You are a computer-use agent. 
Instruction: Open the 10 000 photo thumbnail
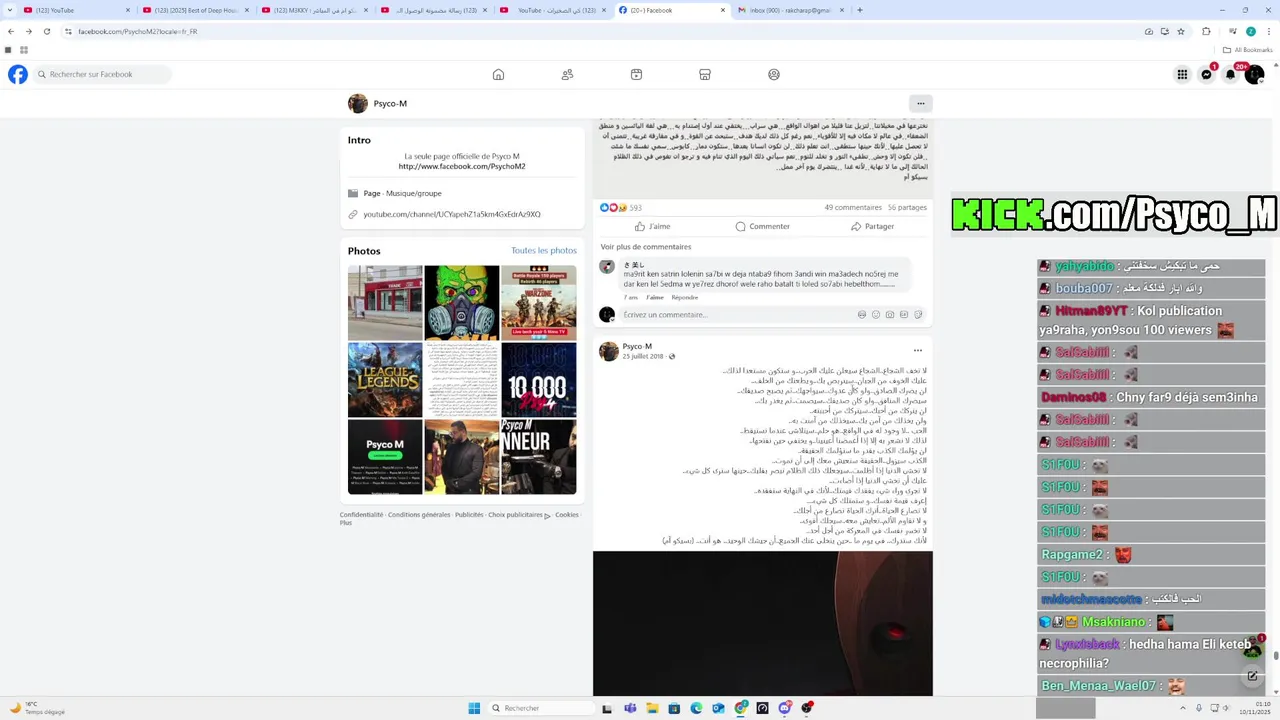click(x=538, y=379)
